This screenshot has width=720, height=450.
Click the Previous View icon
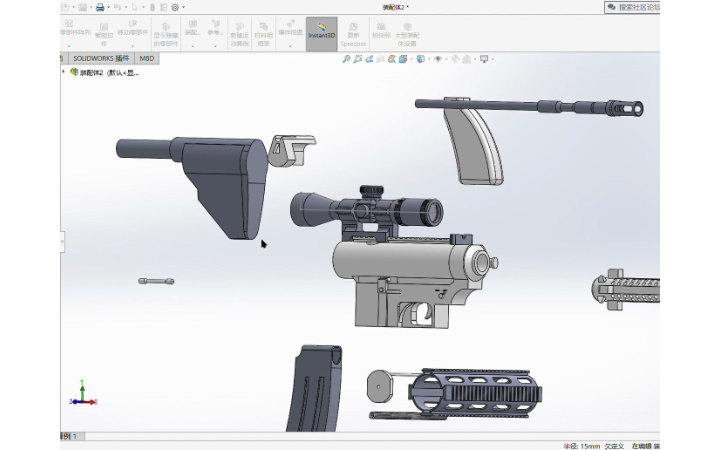point(369,59)
